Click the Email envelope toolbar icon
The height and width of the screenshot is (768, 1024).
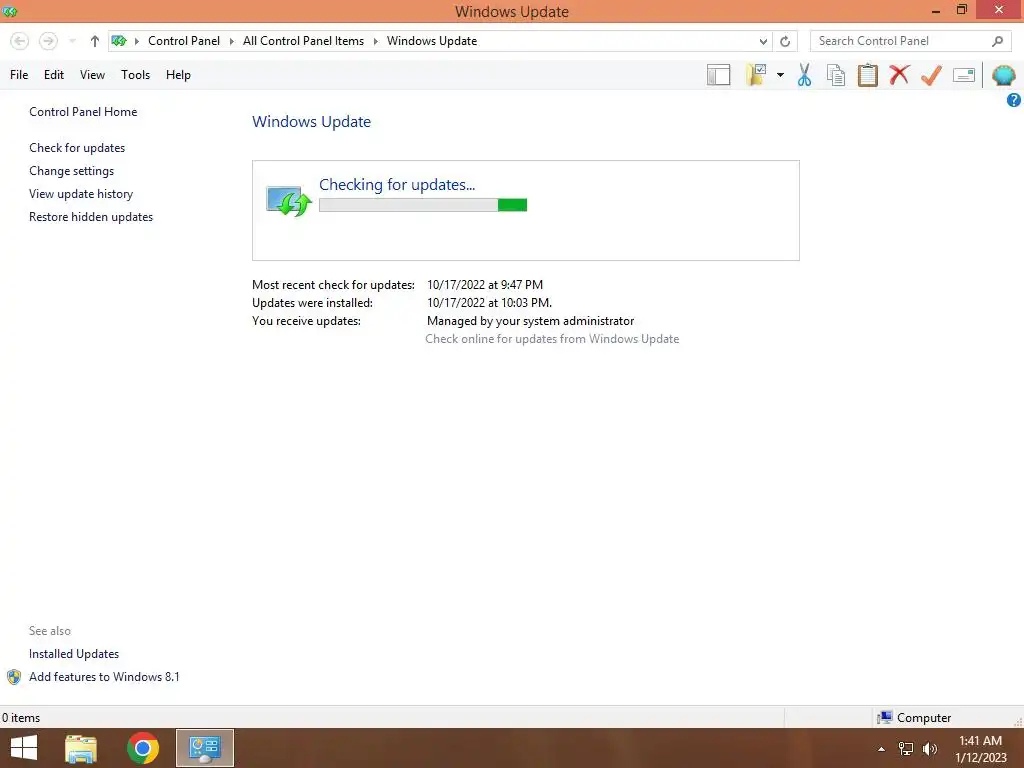point(964,75)
